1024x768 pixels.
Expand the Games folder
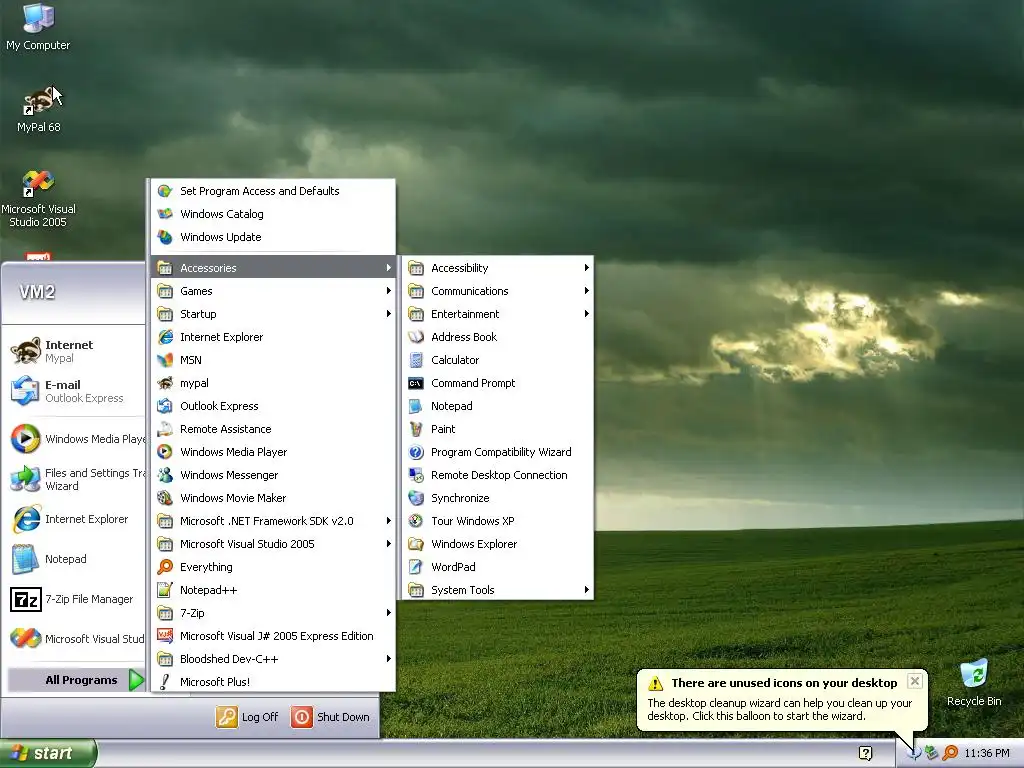[x=273, y=291]
